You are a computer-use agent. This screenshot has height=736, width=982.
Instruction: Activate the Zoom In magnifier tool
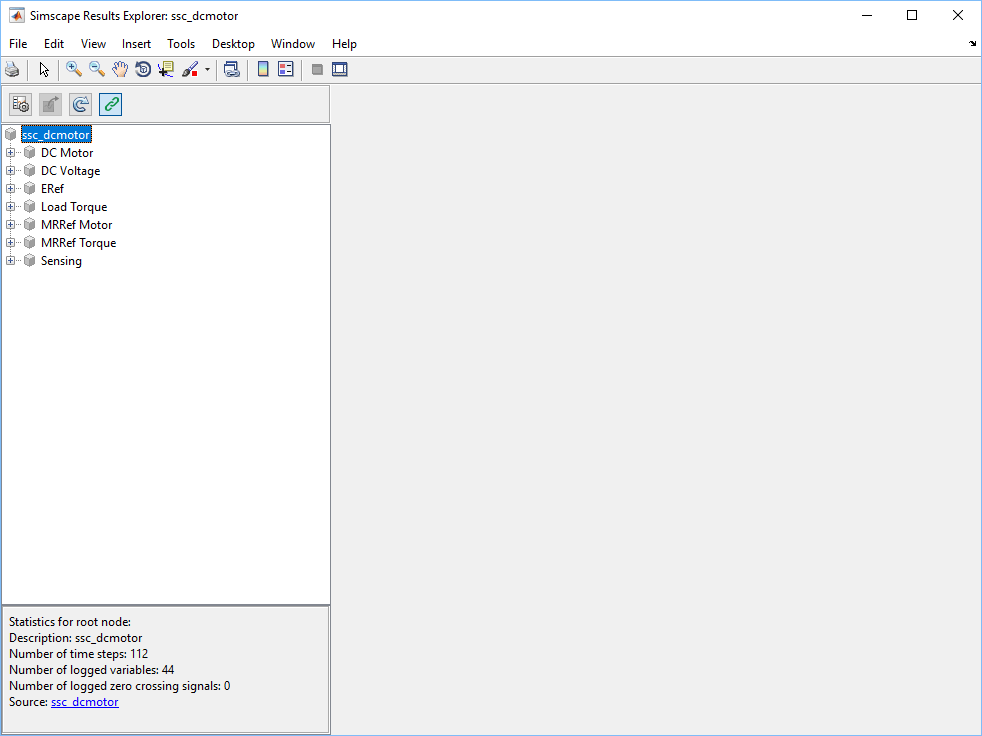click(74, 70)
